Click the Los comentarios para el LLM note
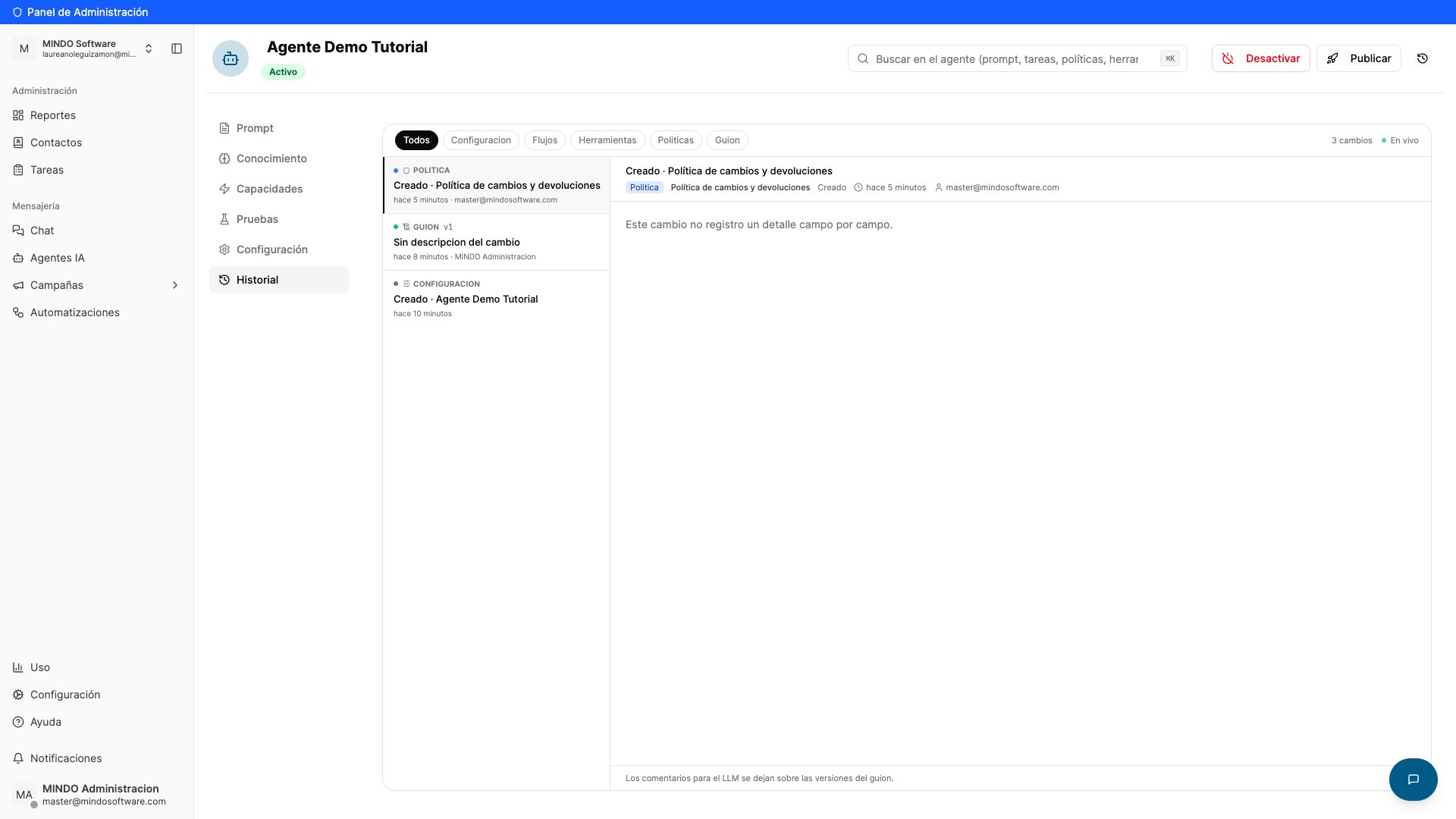 (x=759, y=778)
